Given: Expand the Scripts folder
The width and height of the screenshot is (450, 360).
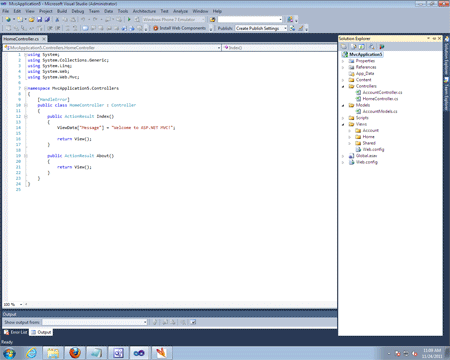Looking at the screenshot, I should point(343,118).
